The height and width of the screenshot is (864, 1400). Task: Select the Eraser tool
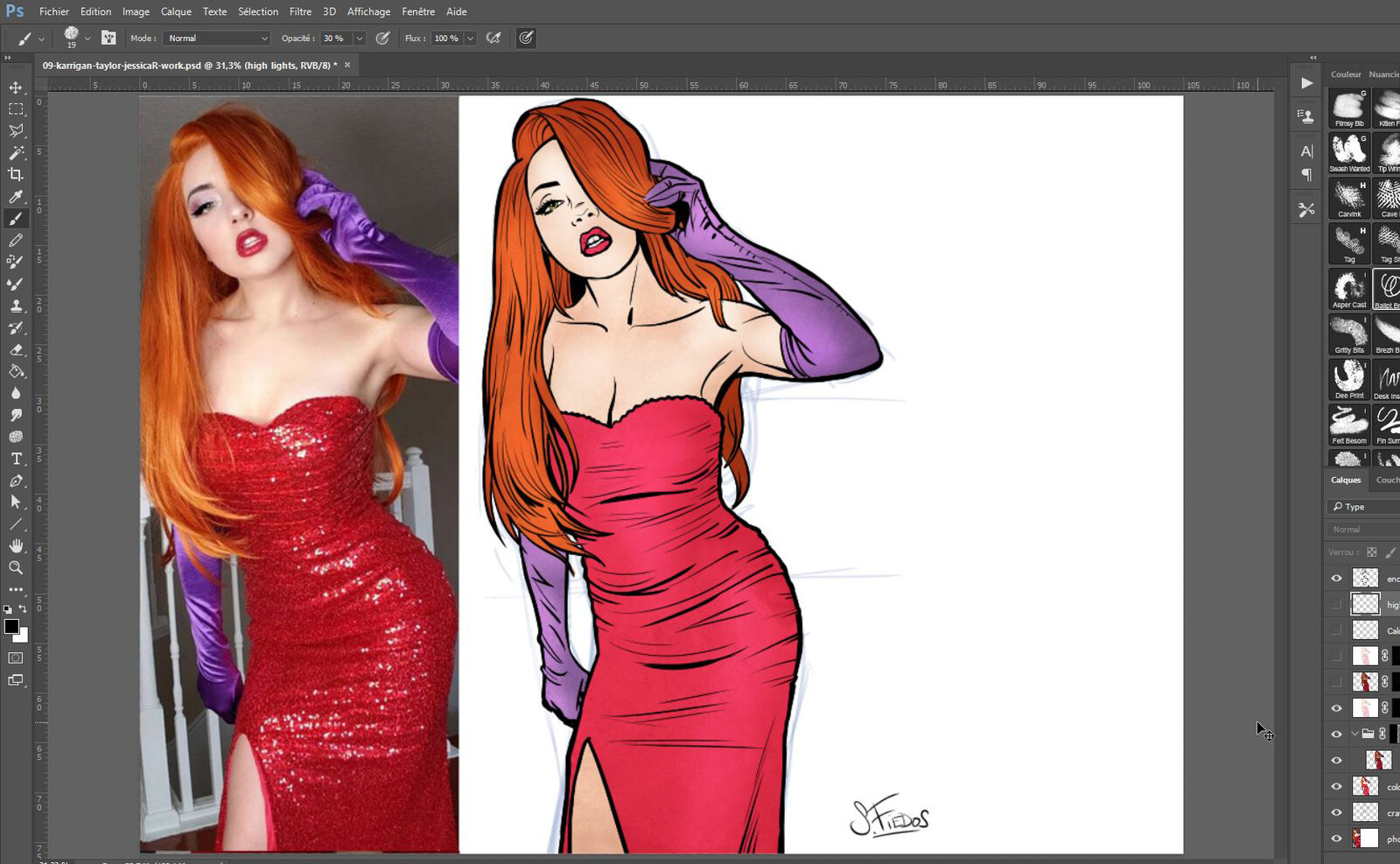(x=16, y=350)
